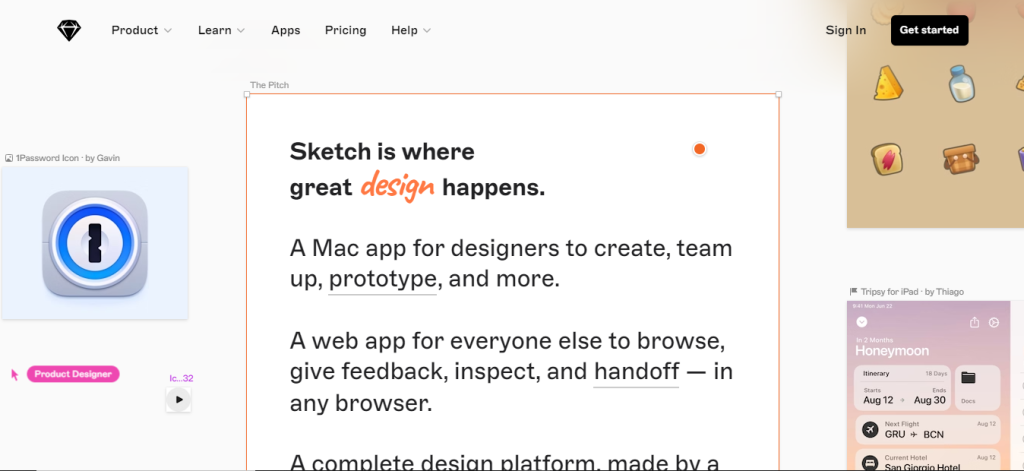
Task: Click the Sign In link
Action: pyautogui.click(x=846, y=30)
